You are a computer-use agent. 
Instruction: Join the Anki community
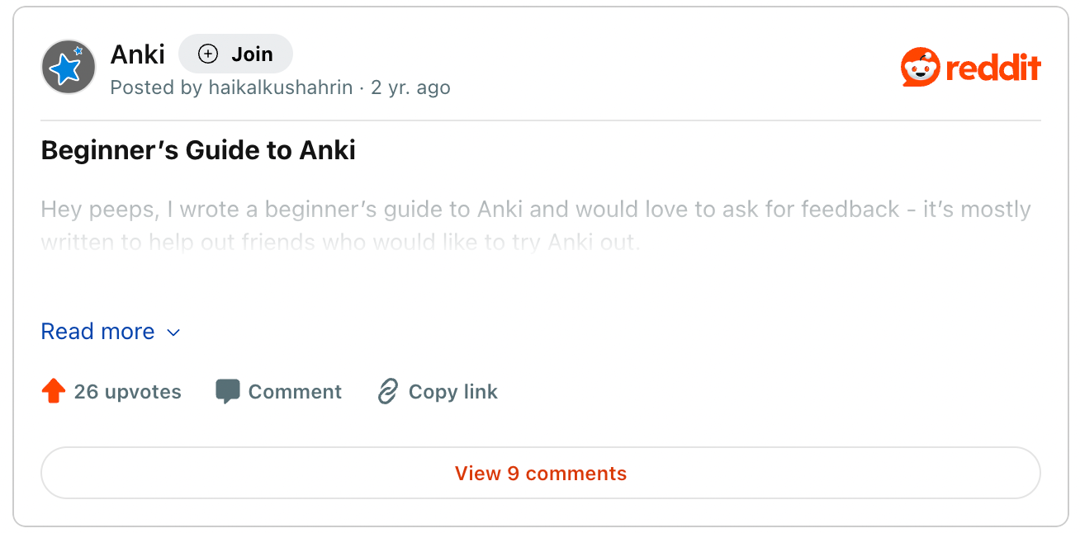(x=236, y=54)
